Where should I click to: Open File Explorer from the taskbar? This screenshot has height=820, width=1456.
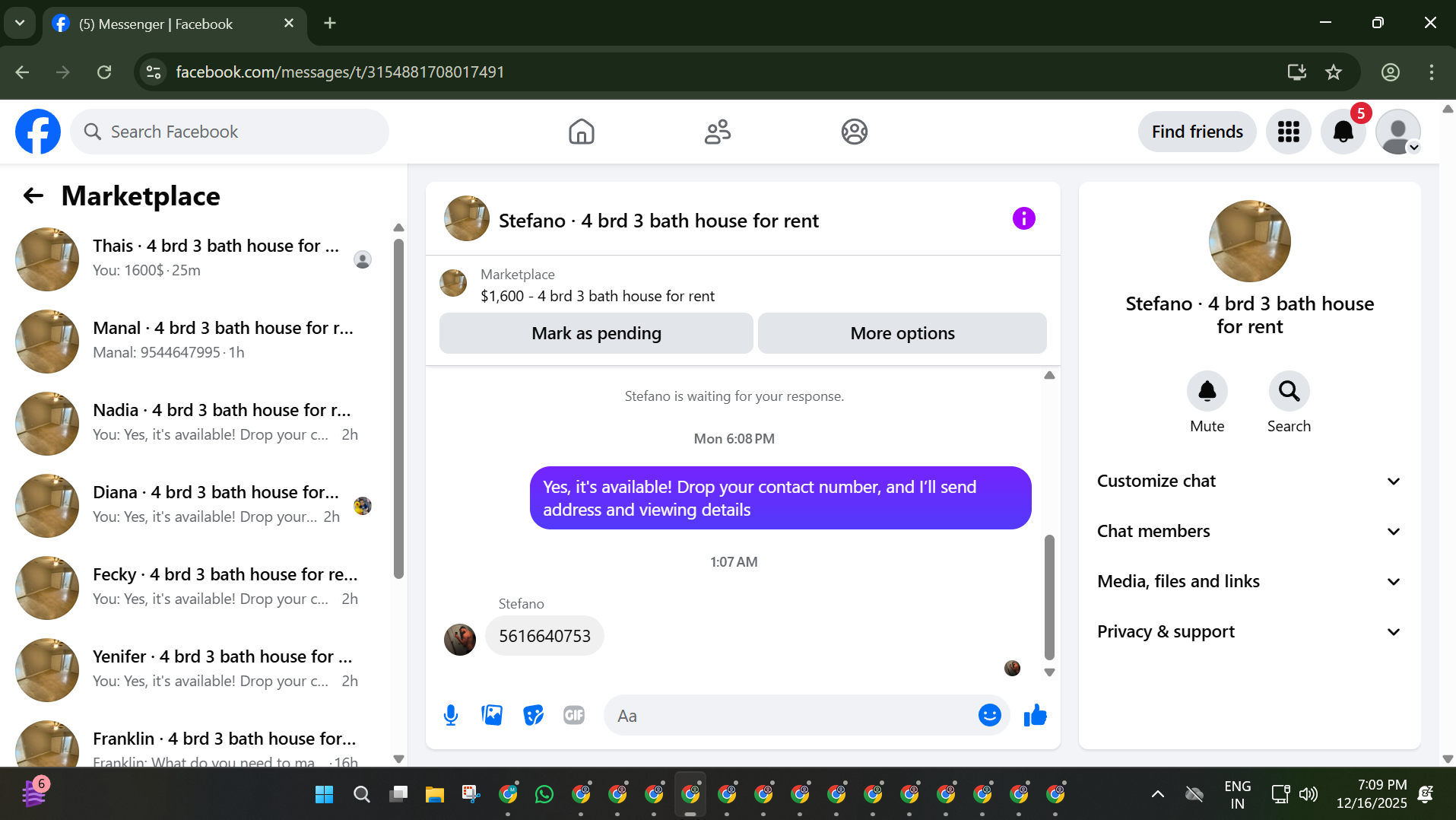pos(435,795)
